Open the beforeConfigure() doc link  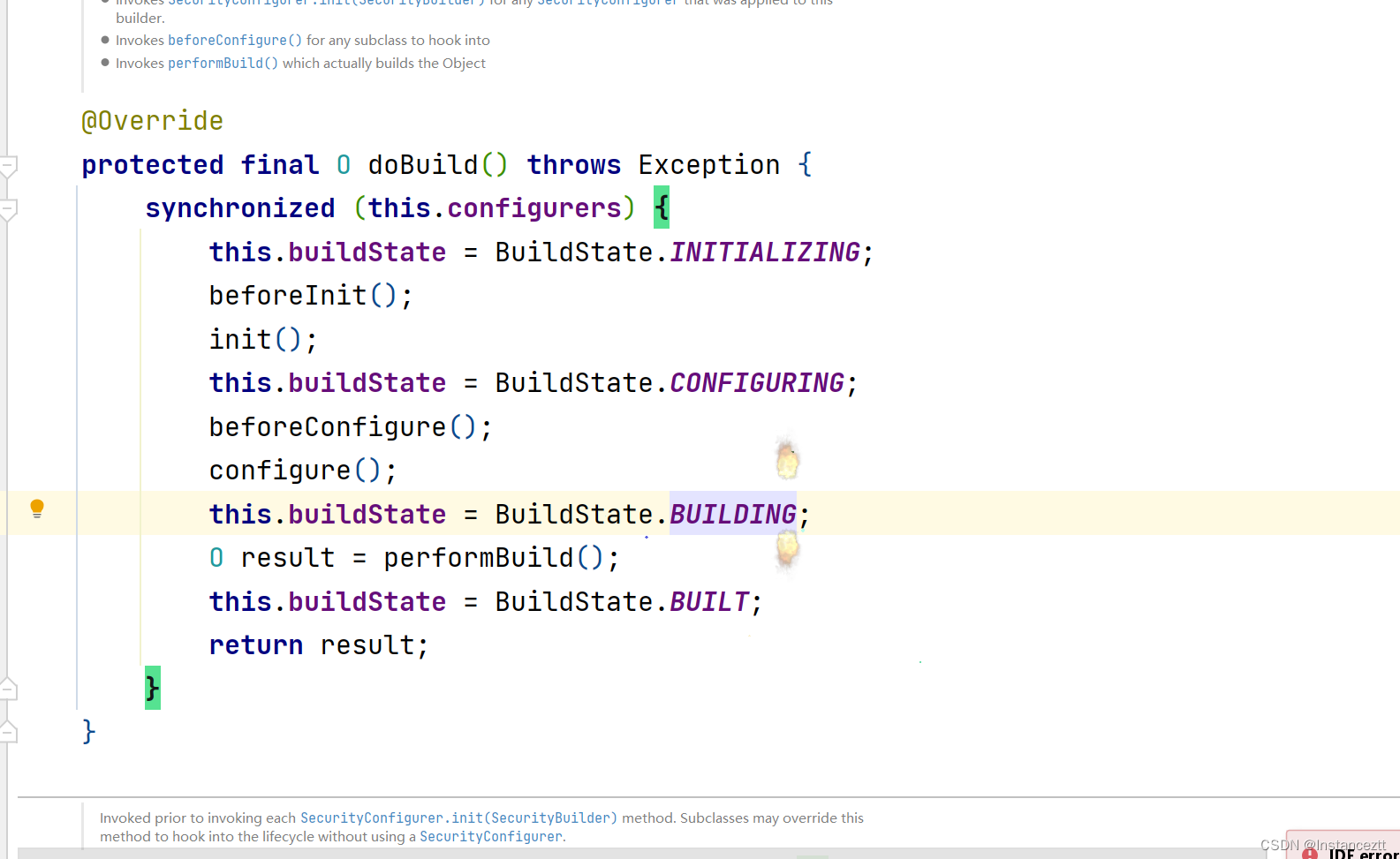(235, 41)
